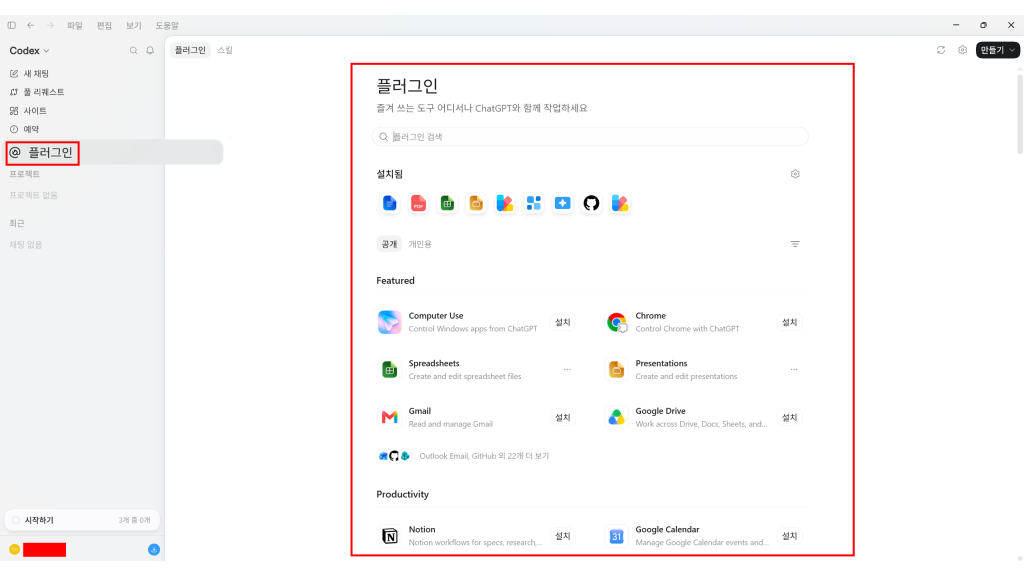
Task: Click the Google Calendar plugin icon
Action: [616, 536]
